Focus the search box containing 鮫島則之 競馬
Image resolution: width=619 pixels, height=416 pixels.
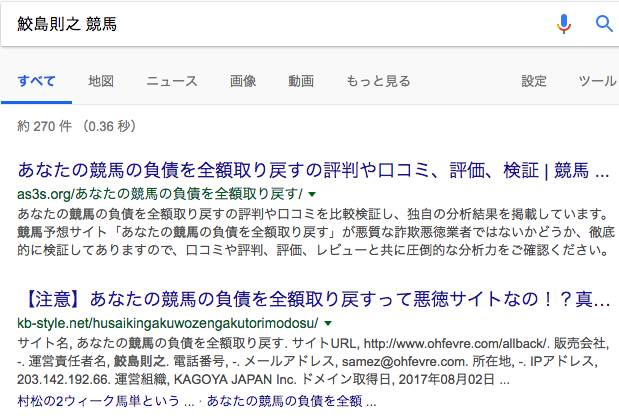(276, 24)
